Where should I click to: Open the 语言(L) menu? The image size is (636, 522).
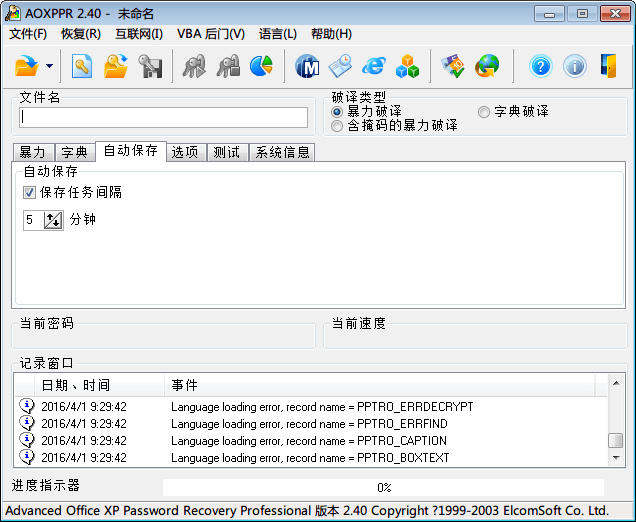tap(278, 34)
